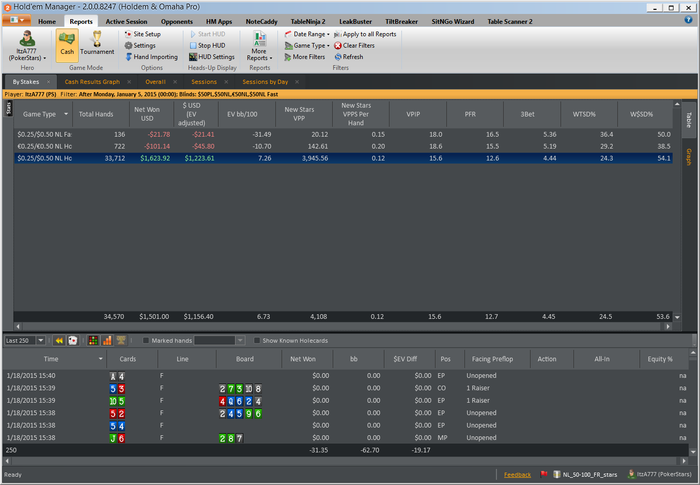The width and height of the screenshot is (700, 485).
Task: Select the Tournament trophy icon
Action: pyautogui.click(x=97, y=44)
